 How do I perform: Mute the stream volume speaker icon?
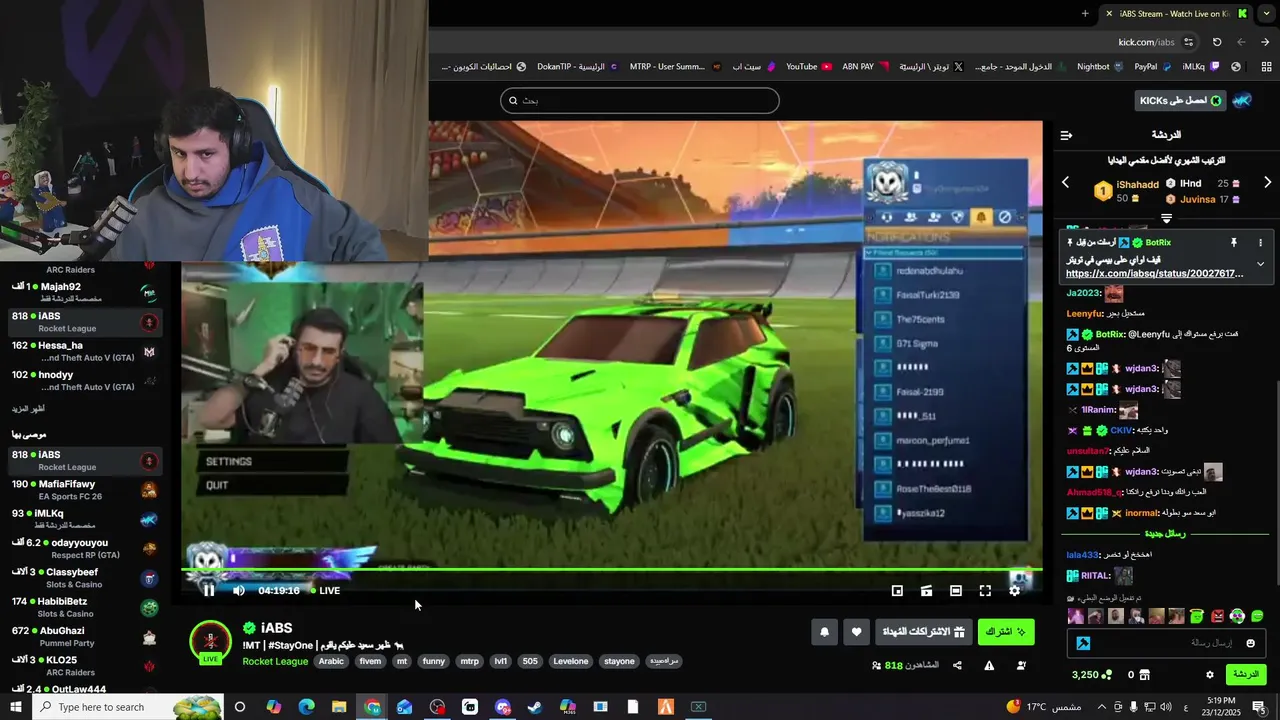[x=239, y=591]
